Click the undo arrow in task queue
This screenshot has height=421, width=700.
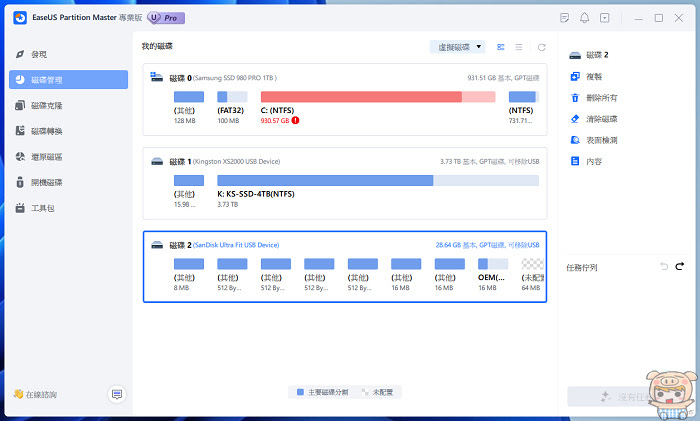coord(664,267)
